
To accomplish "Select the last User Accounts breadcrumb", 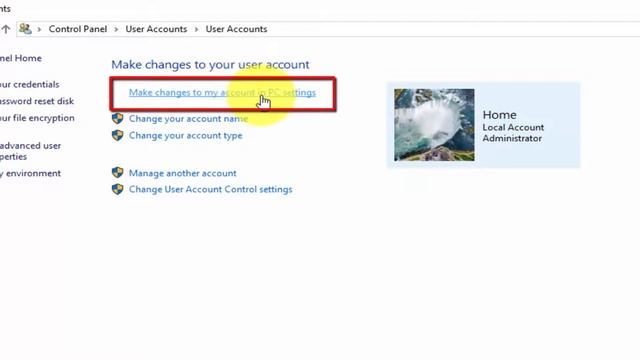I will click(236, 29).
